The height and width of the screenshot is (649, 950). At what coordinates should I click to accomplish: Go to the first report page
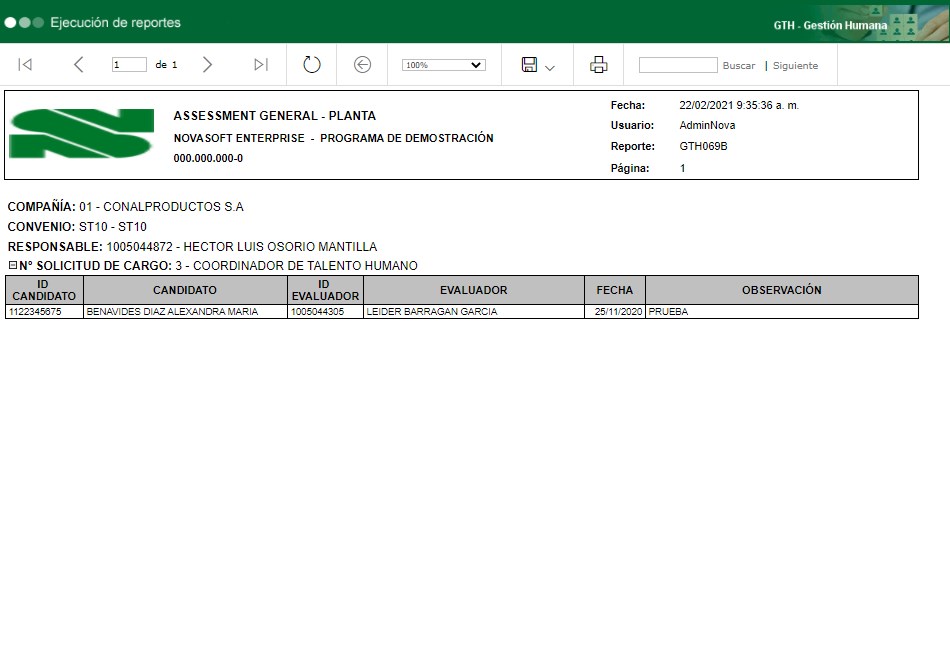click(x=26, y=65)
